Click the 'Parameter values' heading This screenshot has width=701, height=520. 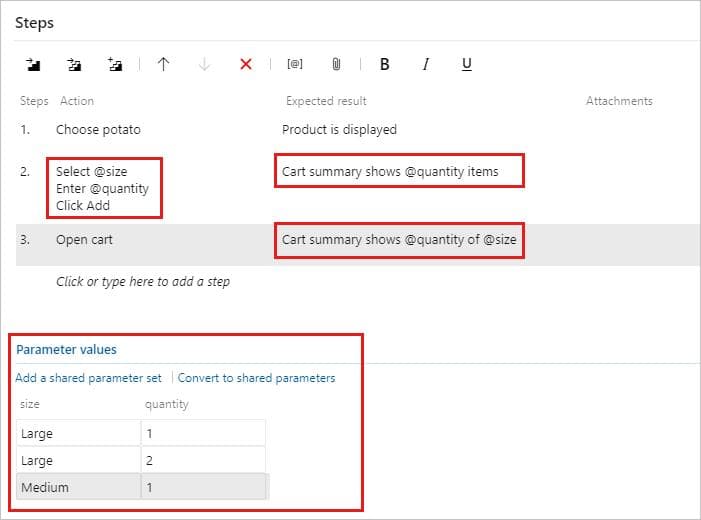pos(66,350)
